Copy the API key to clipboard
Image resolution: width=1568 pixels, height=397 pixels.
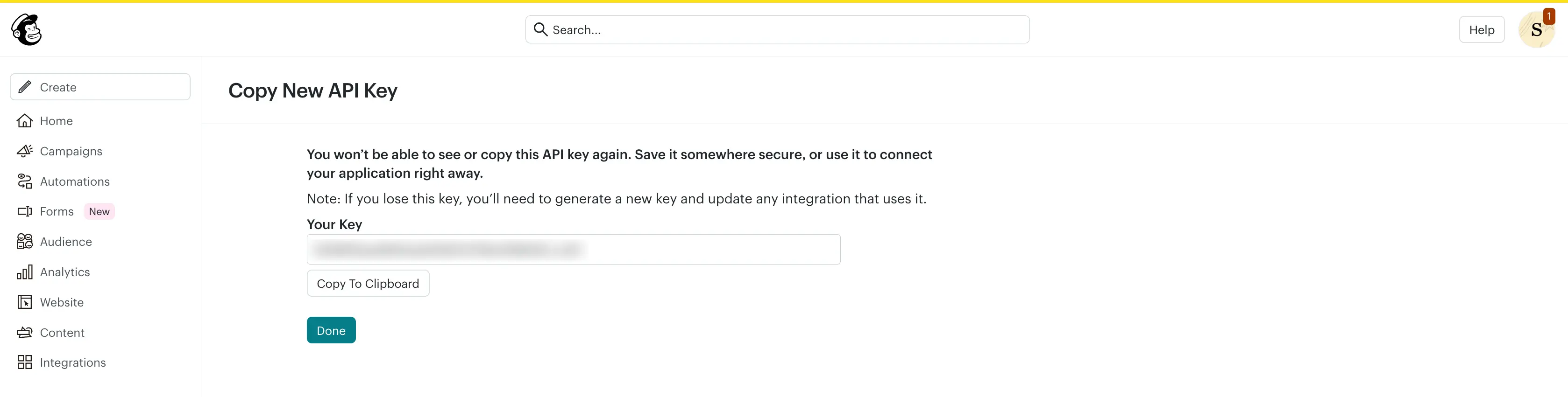(368, 283)
